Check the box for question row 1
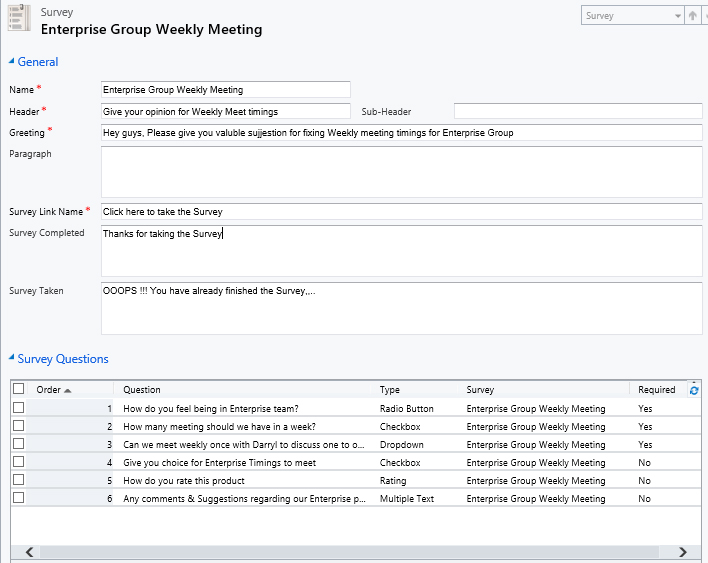The height and width of the screenshot is (563, 708). [x=18, y=408]
